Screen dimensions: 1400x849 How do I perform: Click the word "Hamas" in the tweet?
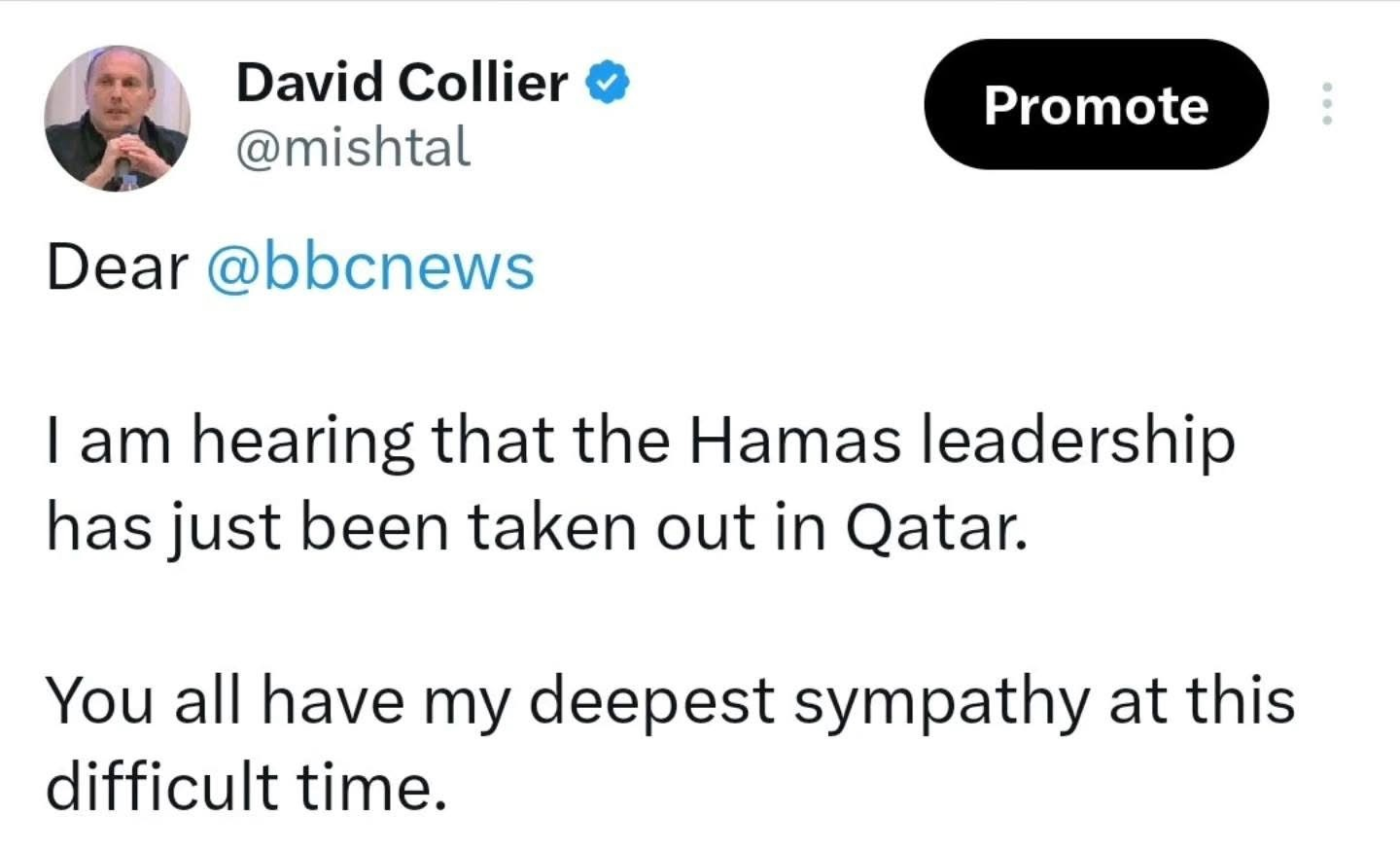[x=794, y=441]
